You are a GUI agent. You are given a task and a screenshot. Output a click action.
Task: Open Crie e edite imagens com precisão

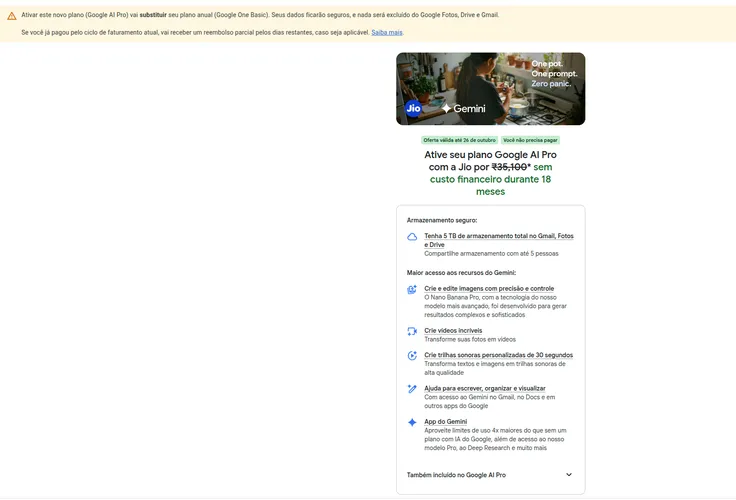click(489, 288)
